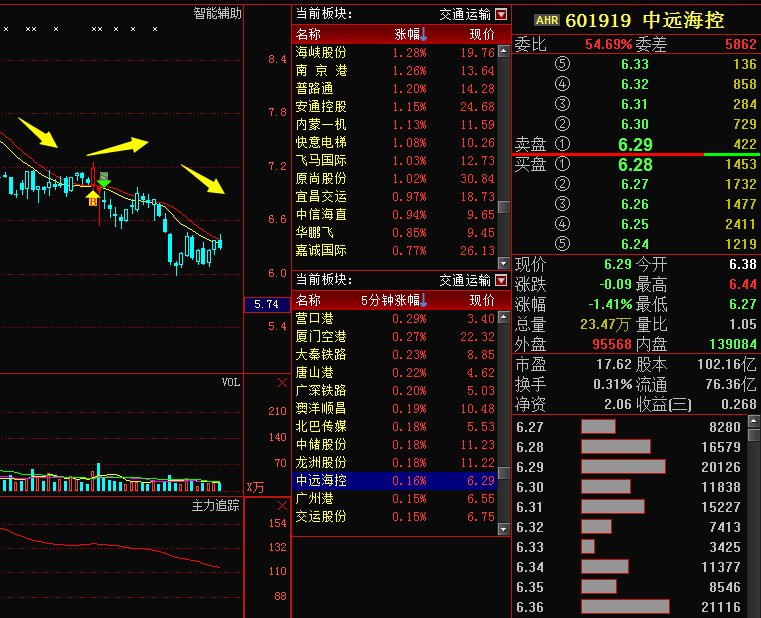Select 北巴传媒 row
The height and width of the screenshot is (618, 761).
pyautogui.click(x=395, y=426)
